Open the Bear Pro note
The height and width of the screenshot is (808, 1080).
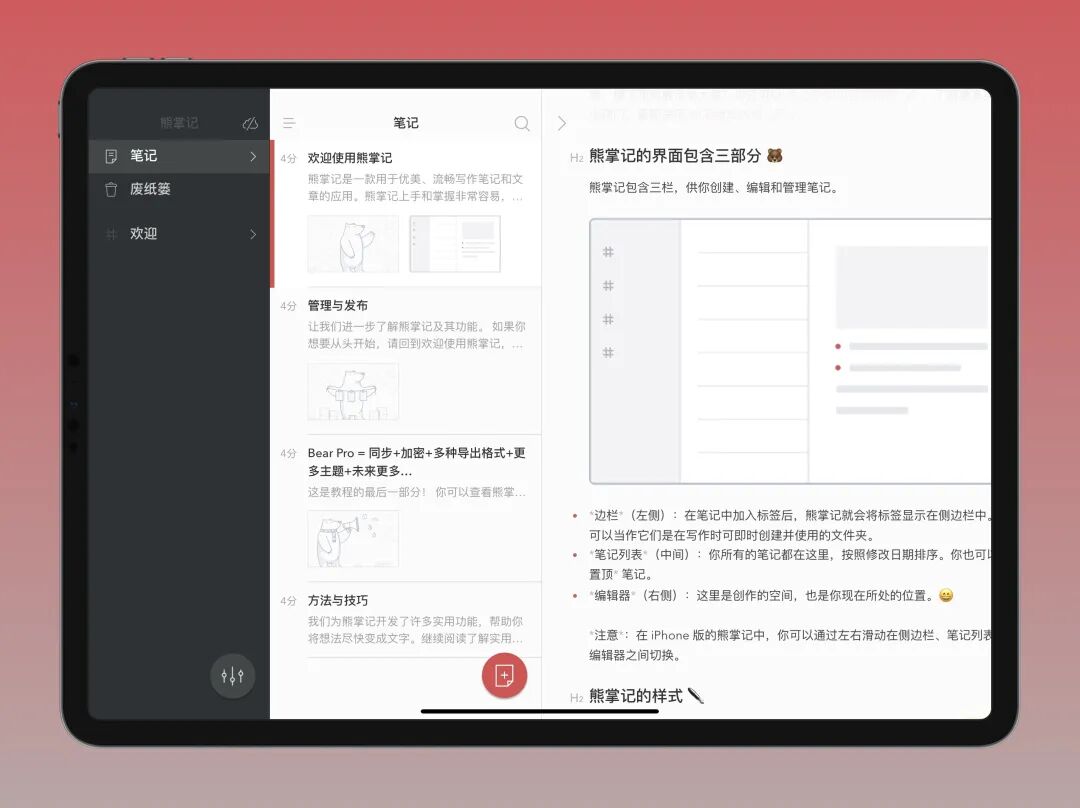(406, 508)
